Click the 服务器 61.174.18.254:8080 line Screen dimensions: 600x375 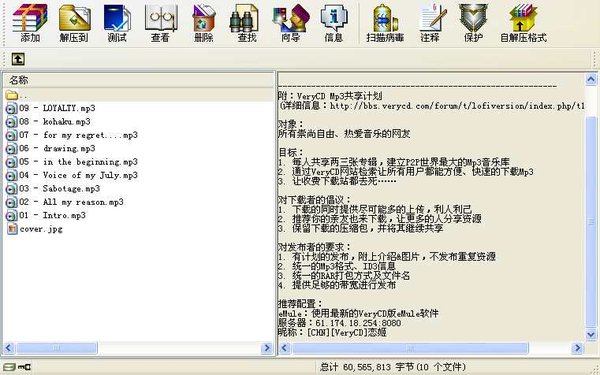click(340, 323)
